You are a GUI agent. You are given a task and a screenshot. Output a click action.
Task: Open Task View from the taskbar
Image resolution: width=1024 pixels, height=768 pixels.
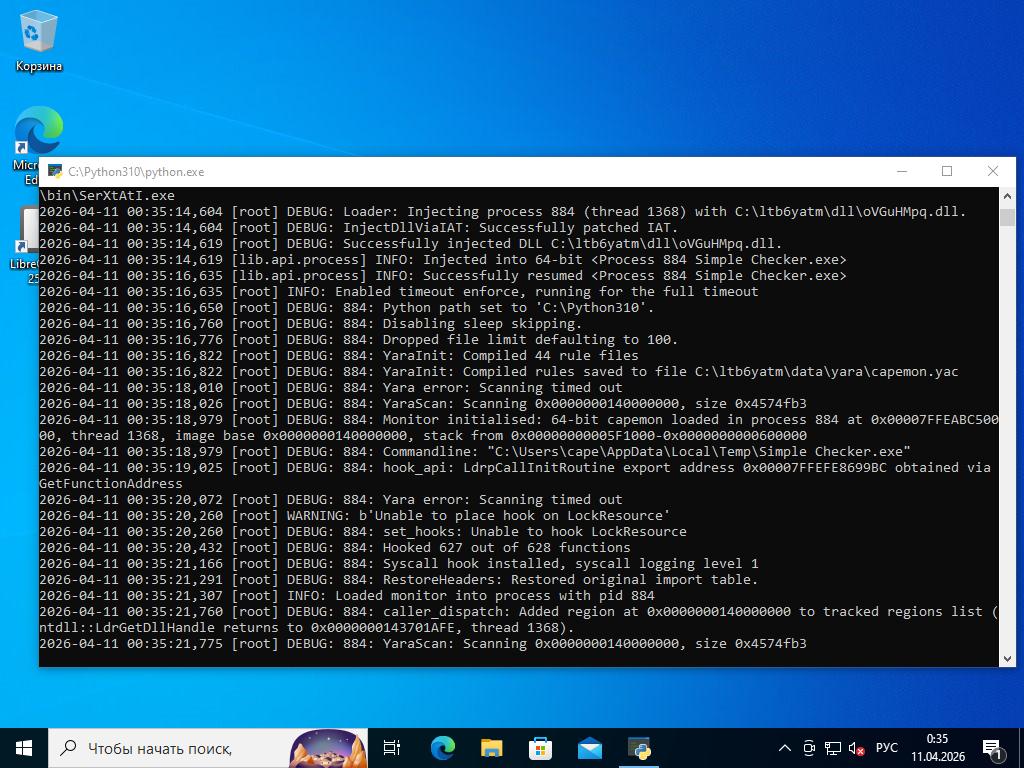coord(392,748)
